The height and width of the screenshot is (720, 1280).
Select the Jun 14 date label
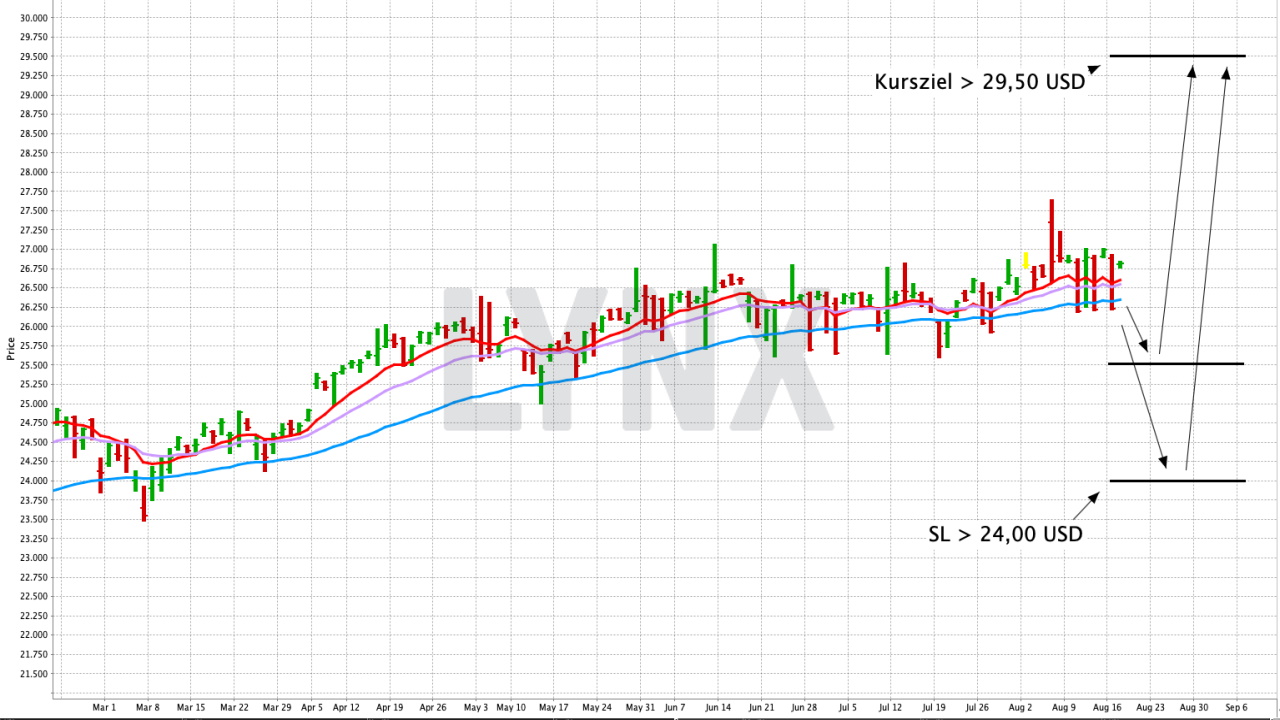pyautogui.click(x=718, y=707)
